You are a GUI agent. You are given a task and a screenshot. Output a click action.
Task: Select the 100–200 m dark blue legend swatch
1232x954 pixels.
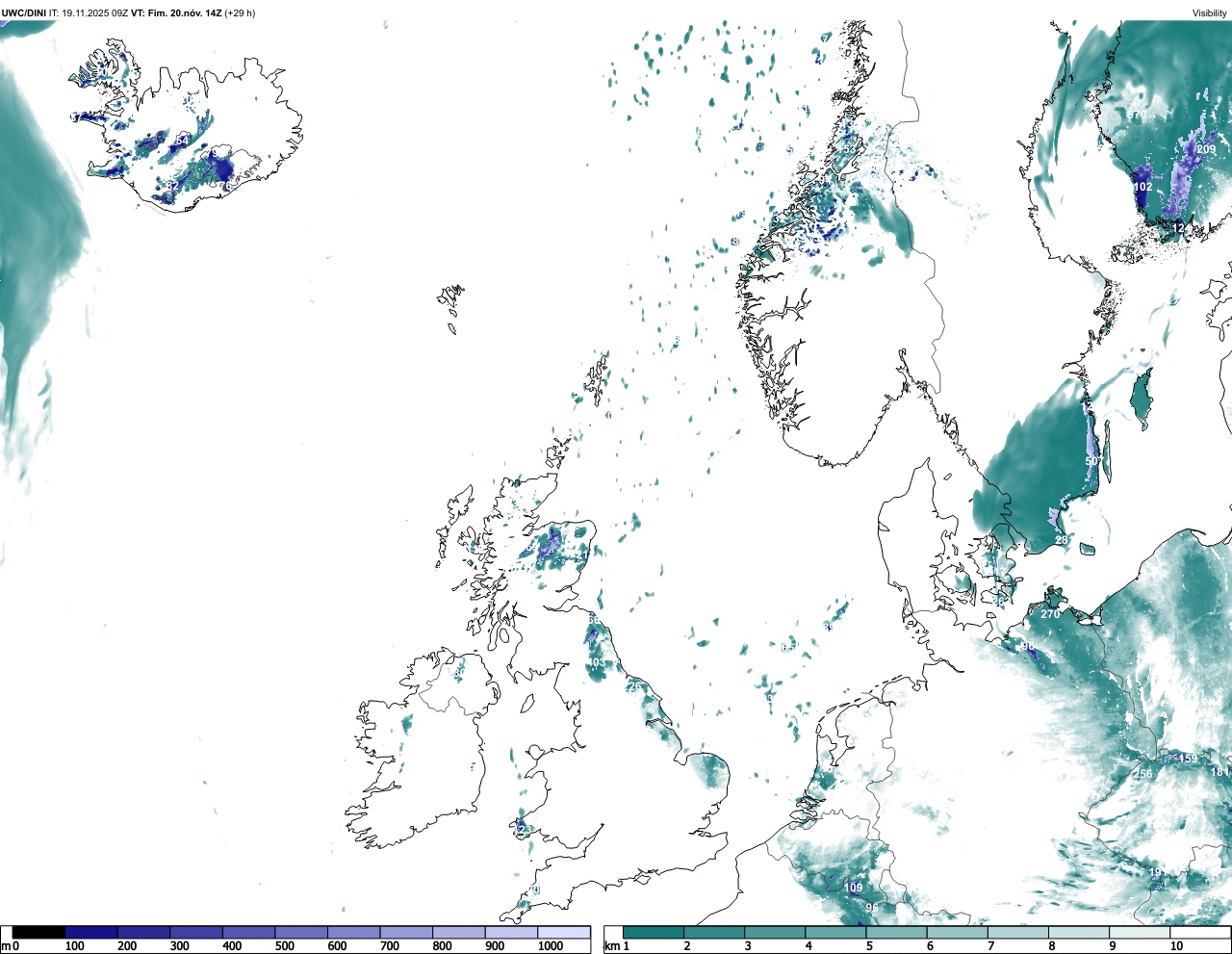click(x=91, y=932)
